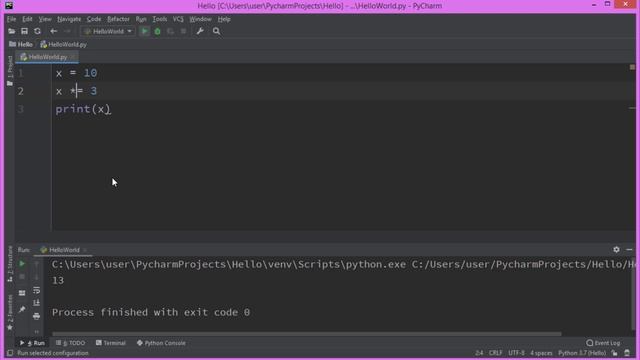Click the Open folder toolbar icon
The image size is (640, 360).
11,31
